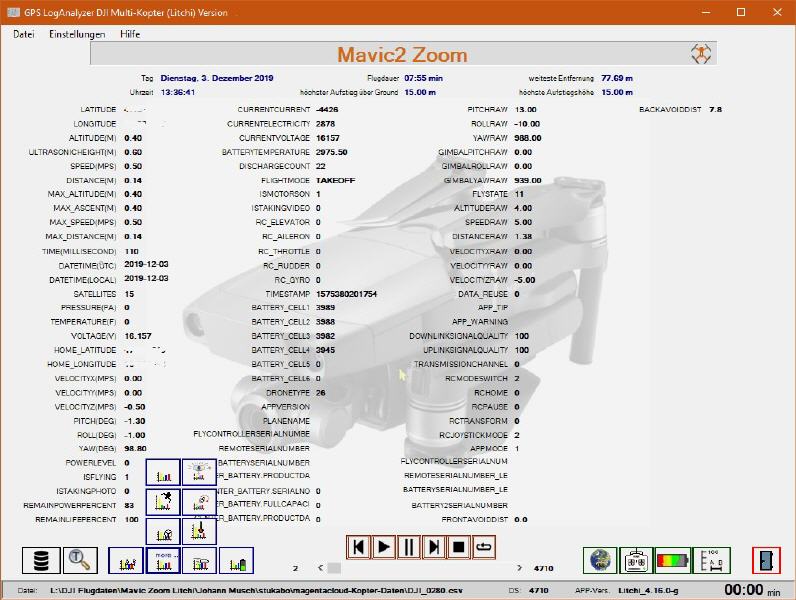Open the remote controller view icon
Viewport: 796px width, 600px height.
click(636, 560)
